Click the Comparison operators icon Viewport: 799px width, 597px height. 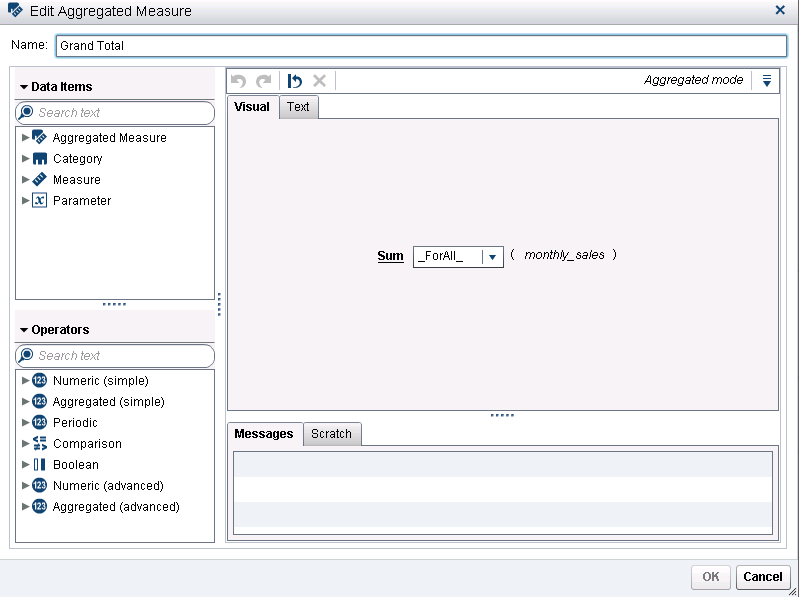point(39,443)
